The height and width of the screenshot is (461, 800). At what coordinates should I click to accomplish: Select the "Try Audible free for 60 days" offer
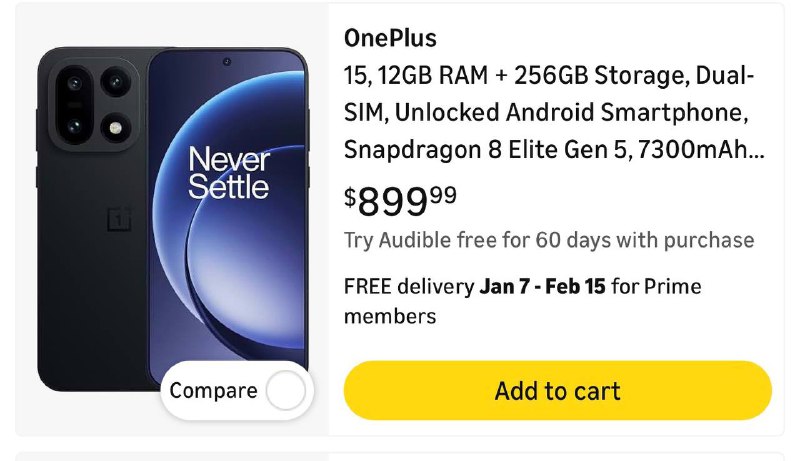pos(548,240)
